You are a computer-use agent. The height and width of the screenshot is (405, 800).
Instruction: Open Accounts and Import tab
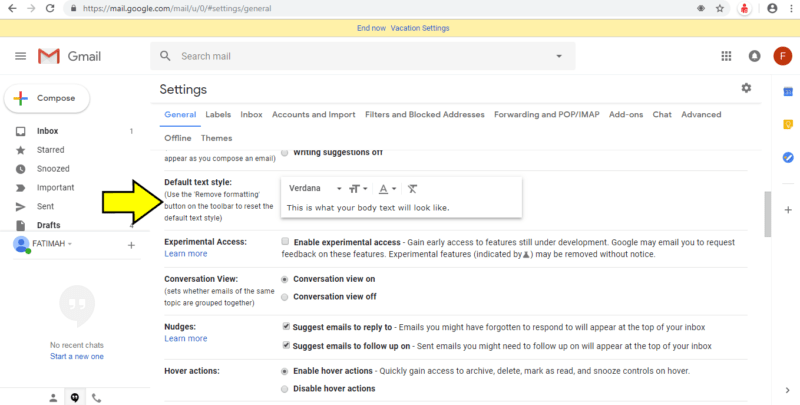coord(314,114)
